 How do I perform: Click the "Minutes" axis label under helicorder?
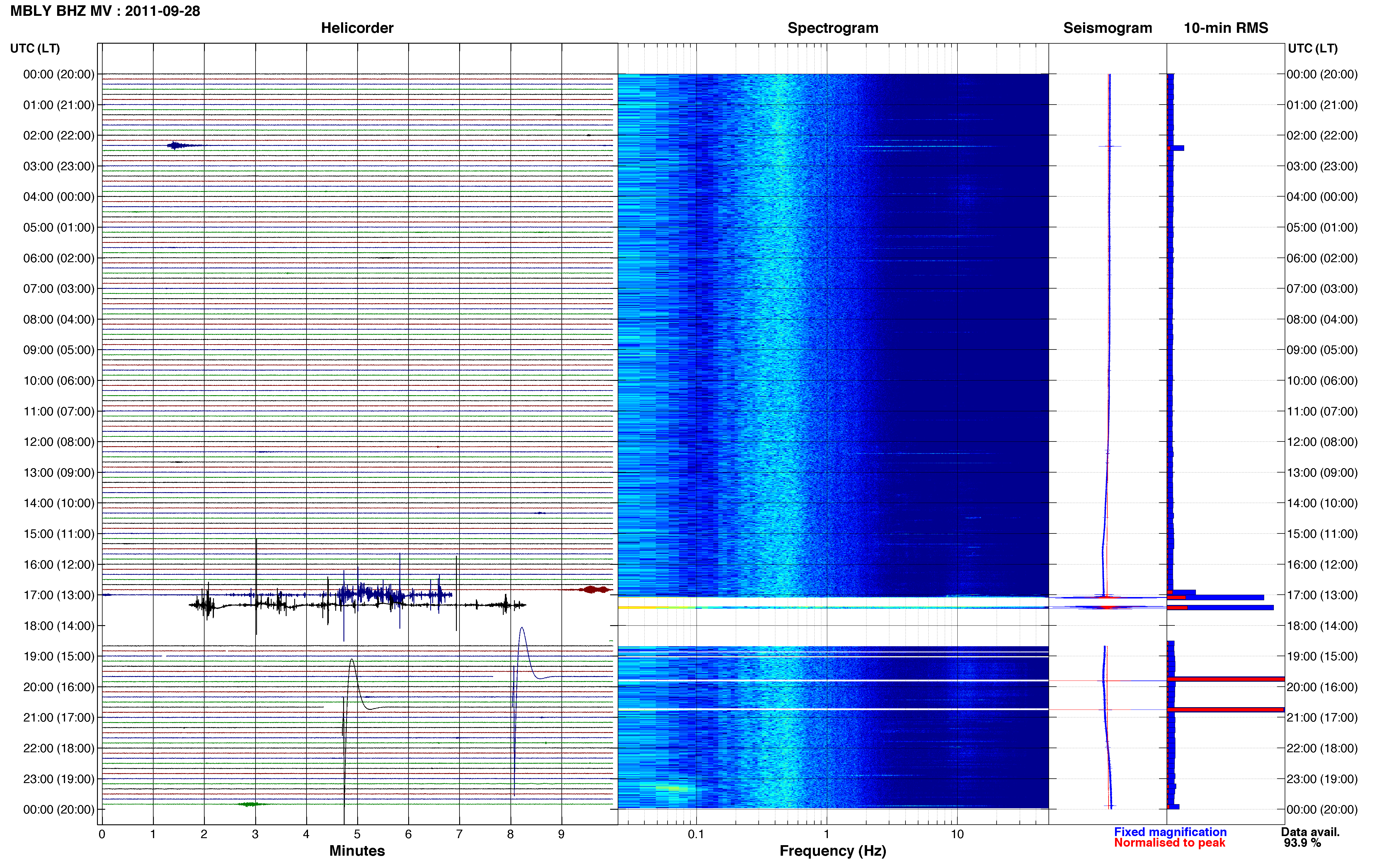pyautogui.click(x=357, y=851)
